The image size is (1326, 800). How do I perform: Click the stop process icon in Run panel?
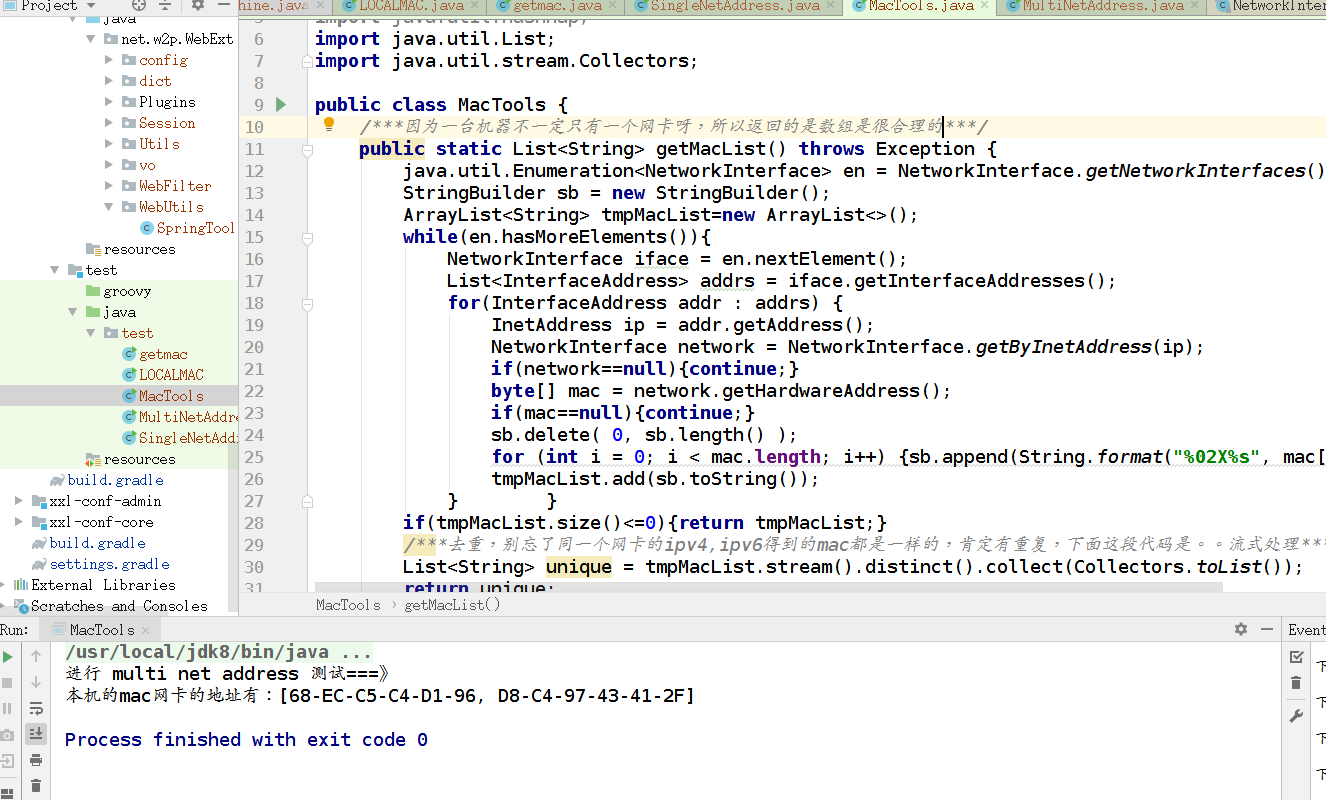click(8, 683)
